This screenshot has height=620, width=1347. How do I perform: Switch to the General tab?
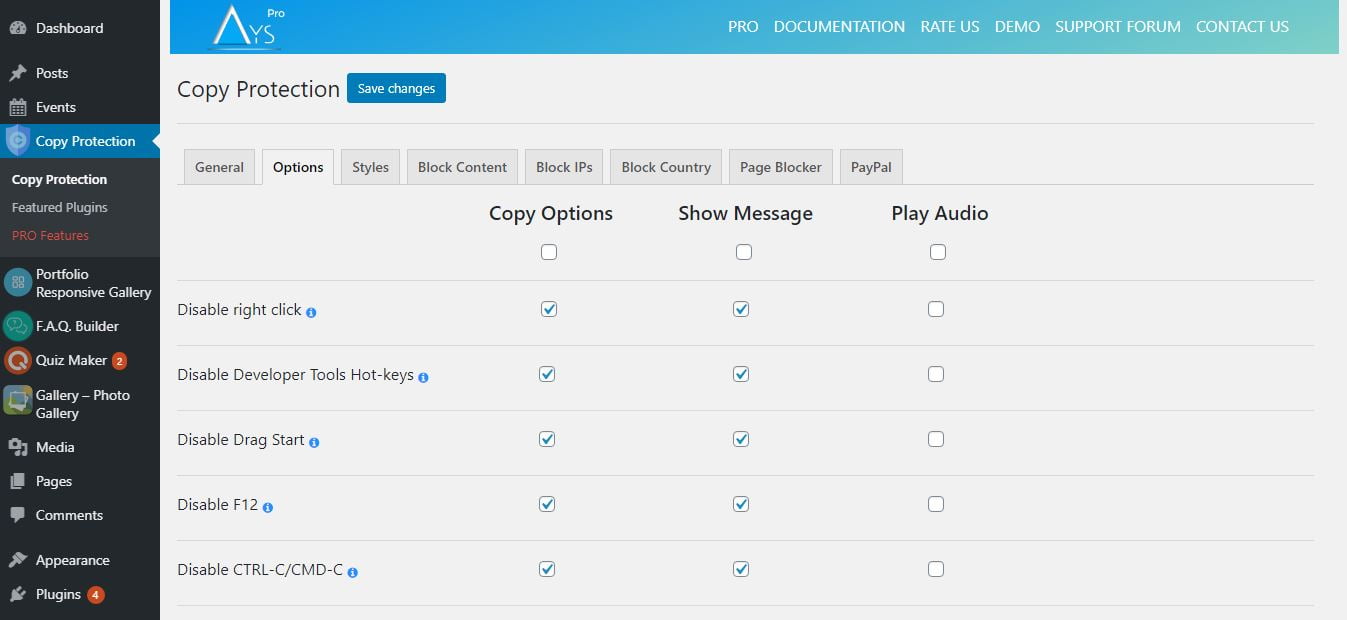[x=219, y=167]
